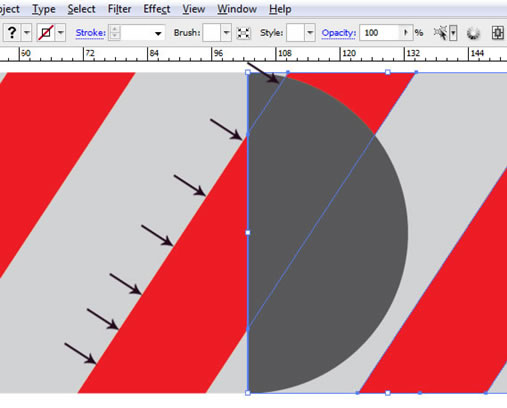
Task: Click the Stroke panel link
Action: click(90, 33)
